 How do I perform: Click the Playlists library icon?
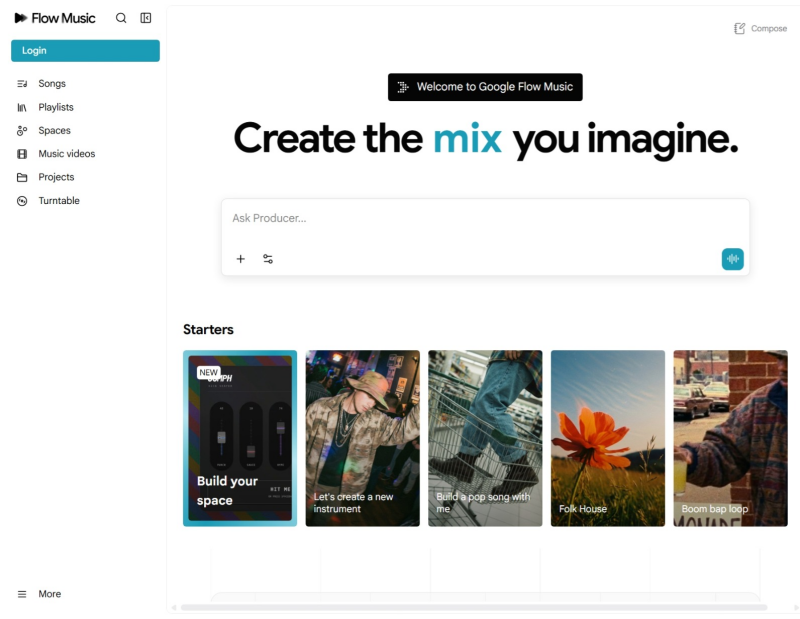(x=22, y=107)
